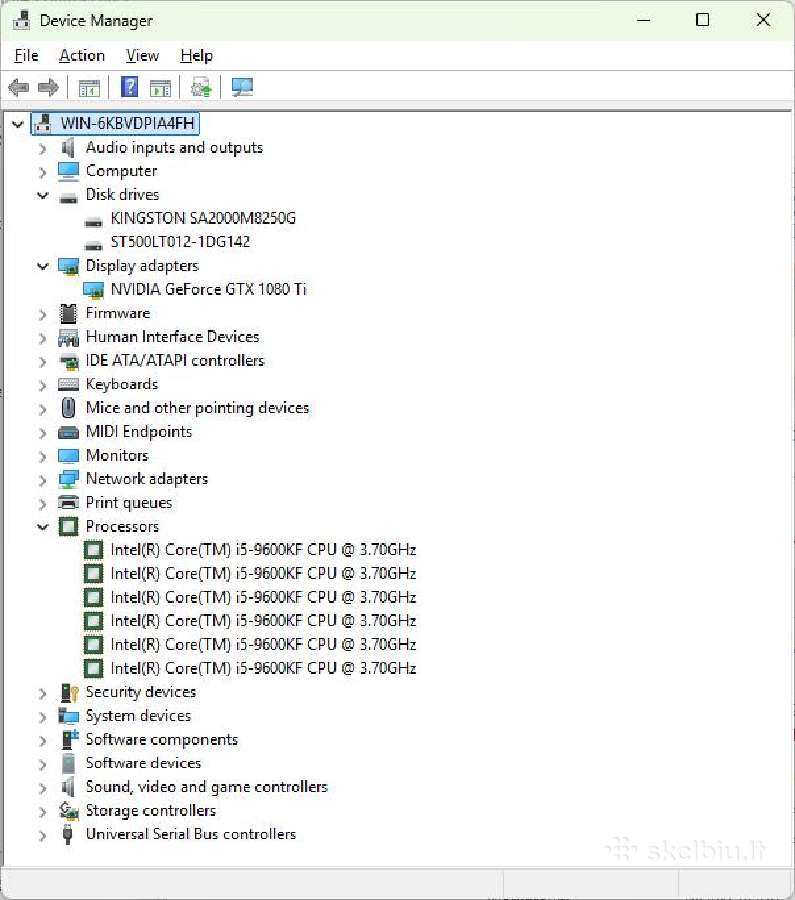Click the Show/Hide Action Pane toolbar icon
Screen dimensions: 795x900
(160, 88)
